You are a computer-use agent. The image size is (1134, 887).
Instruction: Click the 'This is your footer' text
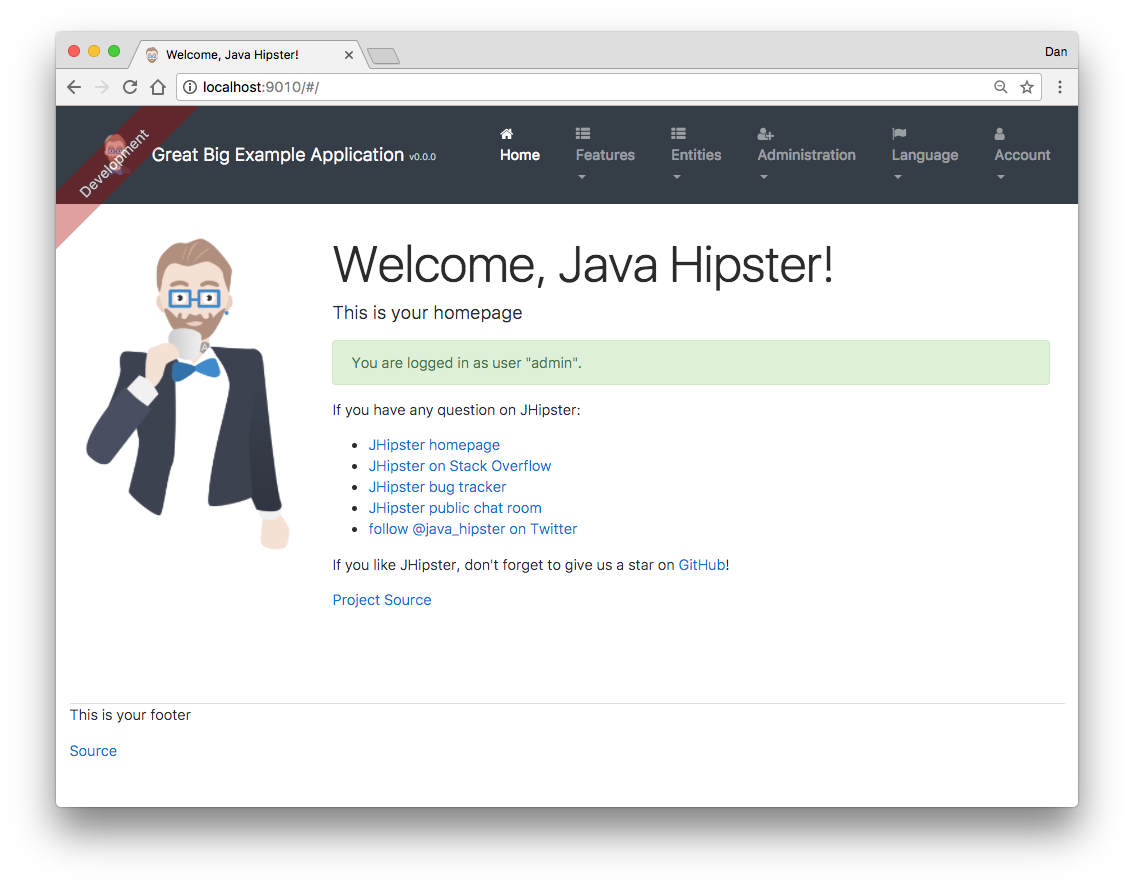click(x=130, y=715)
